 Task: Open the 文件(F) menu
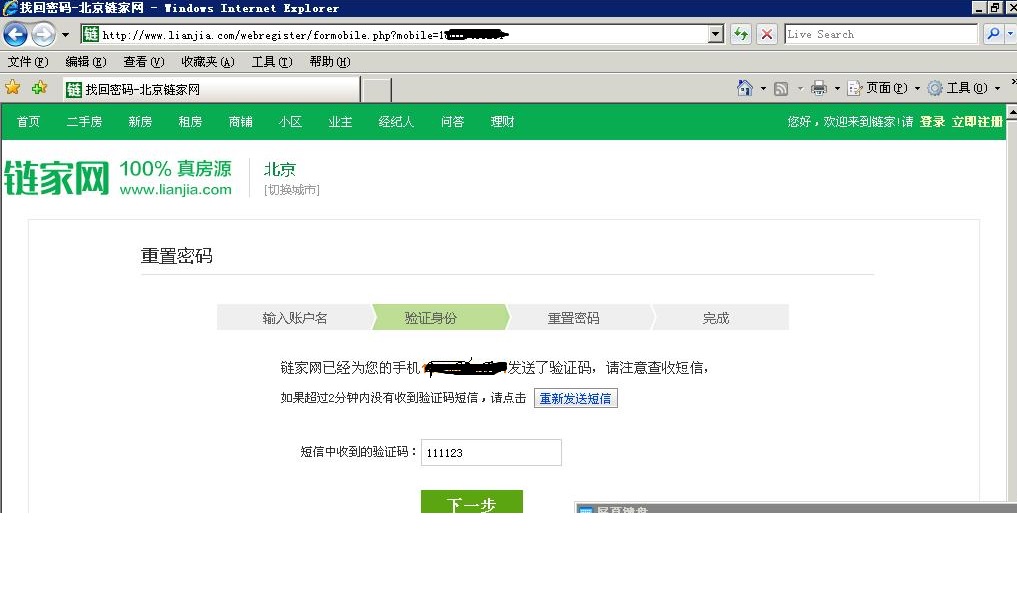click(x=28, y=62)
